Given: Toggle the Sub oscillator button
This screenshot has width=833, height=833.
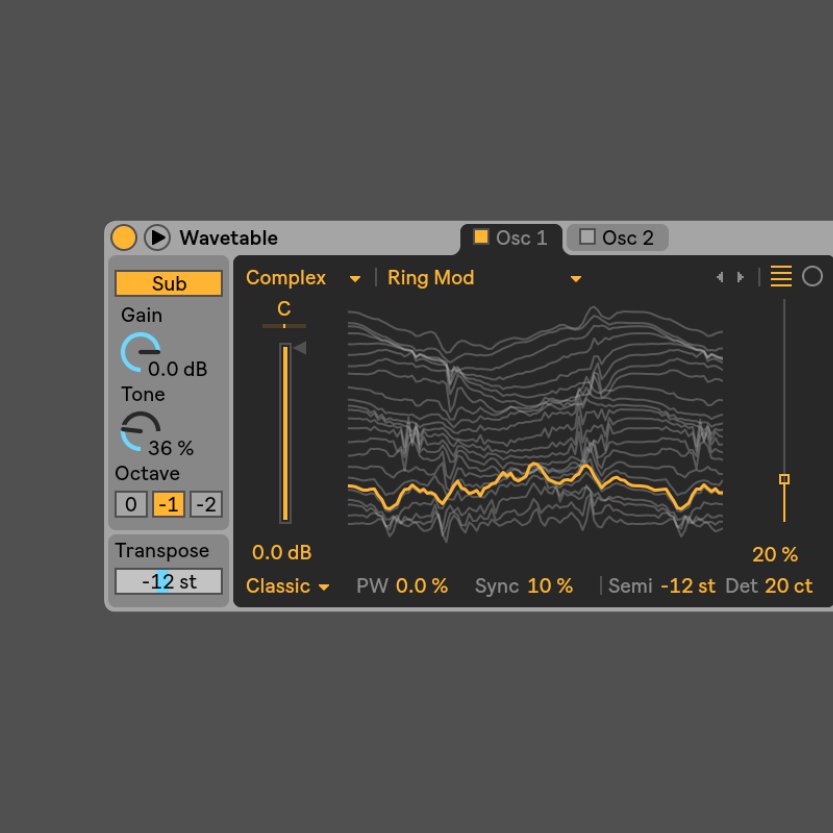Looking at the screenshot, I should tap(168, 283).
